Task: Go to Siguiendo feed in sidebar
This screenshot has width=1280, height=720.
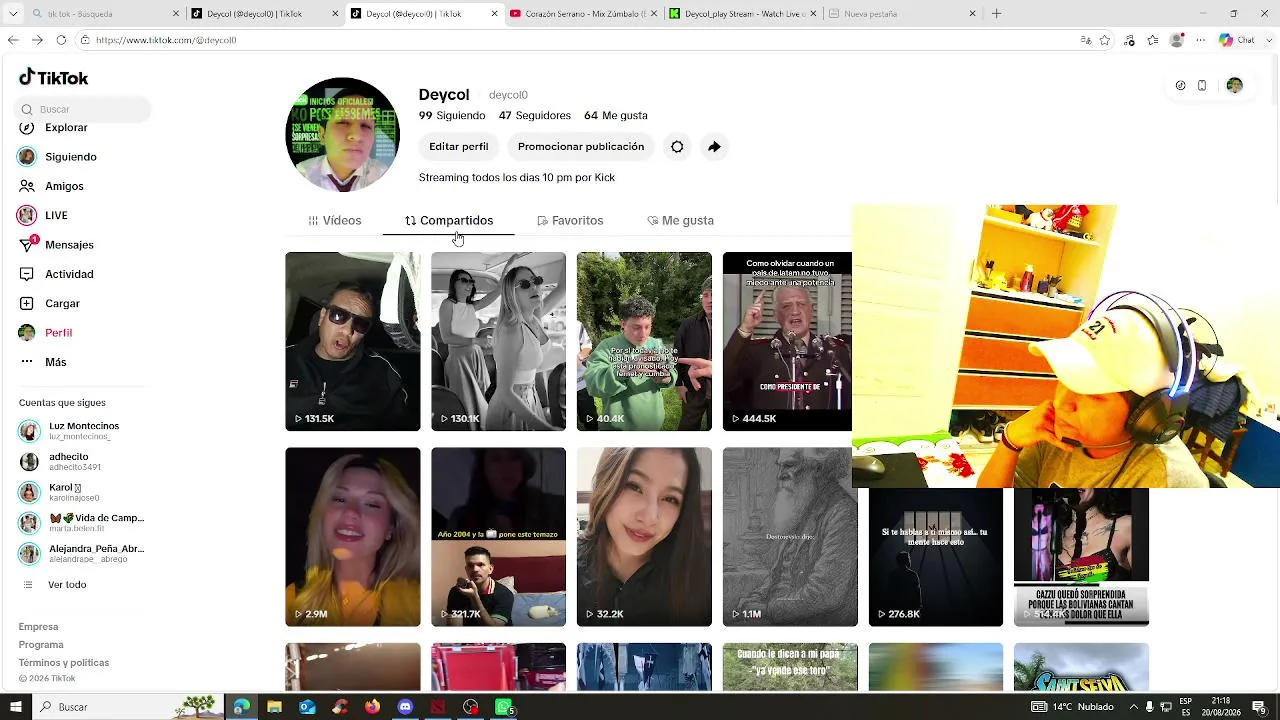Action: pos(57,157)
